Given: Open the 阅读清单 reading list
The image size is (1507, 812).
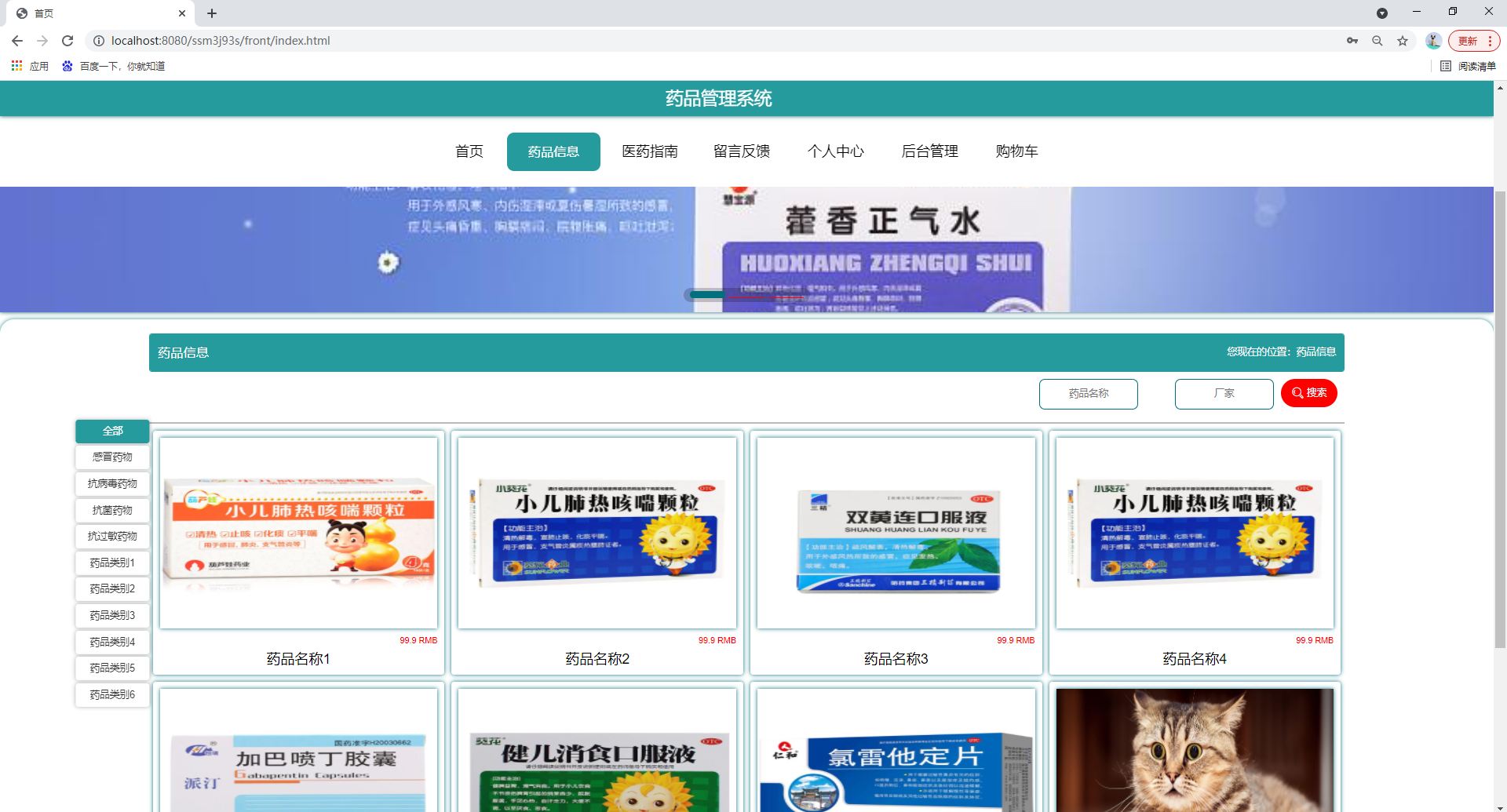Looking at the screenshot, I should (x=1469, y=66).
